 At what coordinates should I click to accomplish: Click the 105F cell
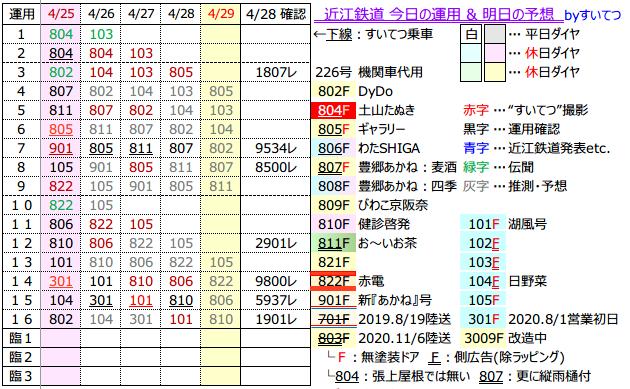tap(483, 300)
